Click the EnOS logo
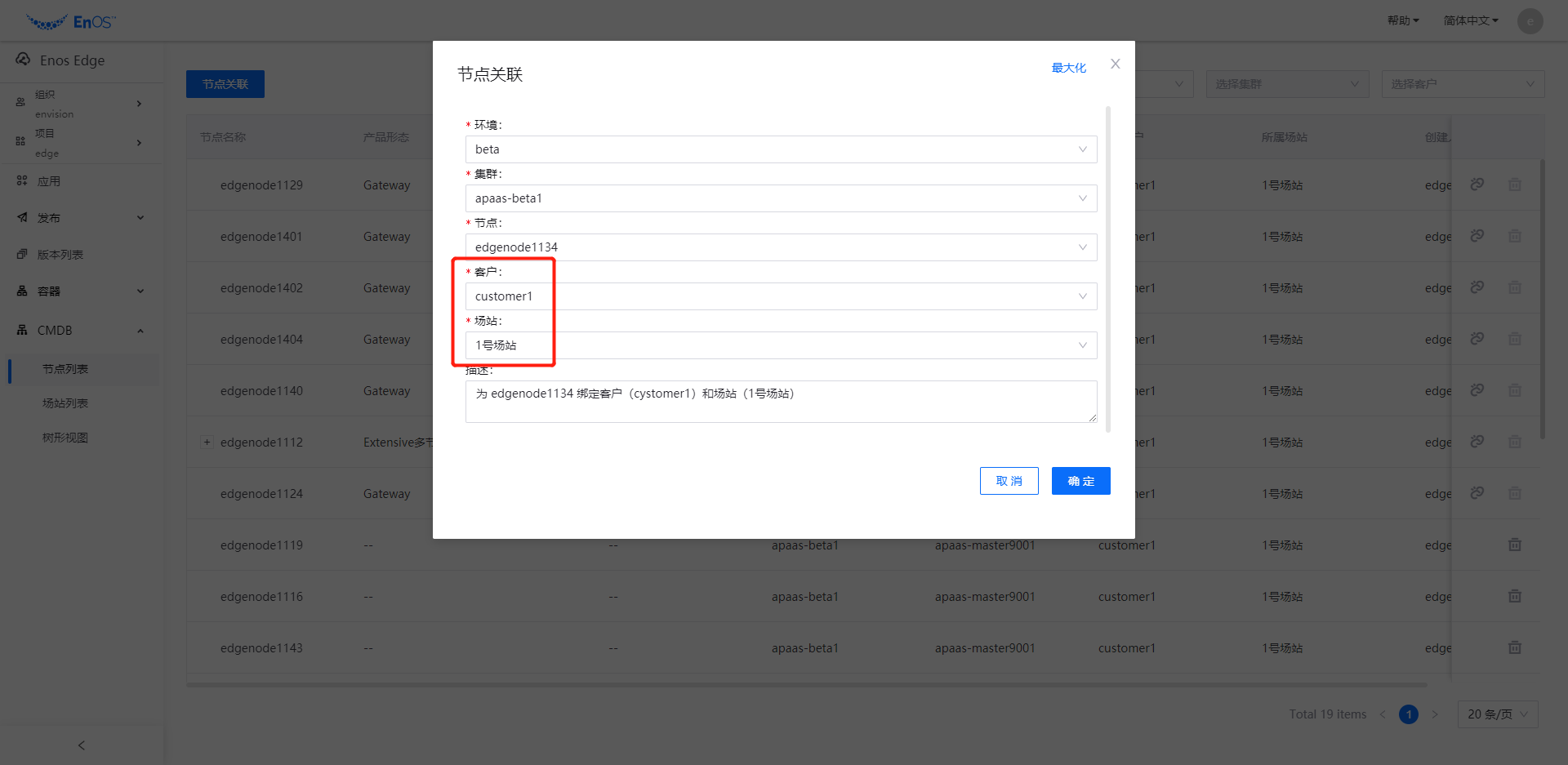This screenshot has height=765, width=1568. tap(69, 20)
